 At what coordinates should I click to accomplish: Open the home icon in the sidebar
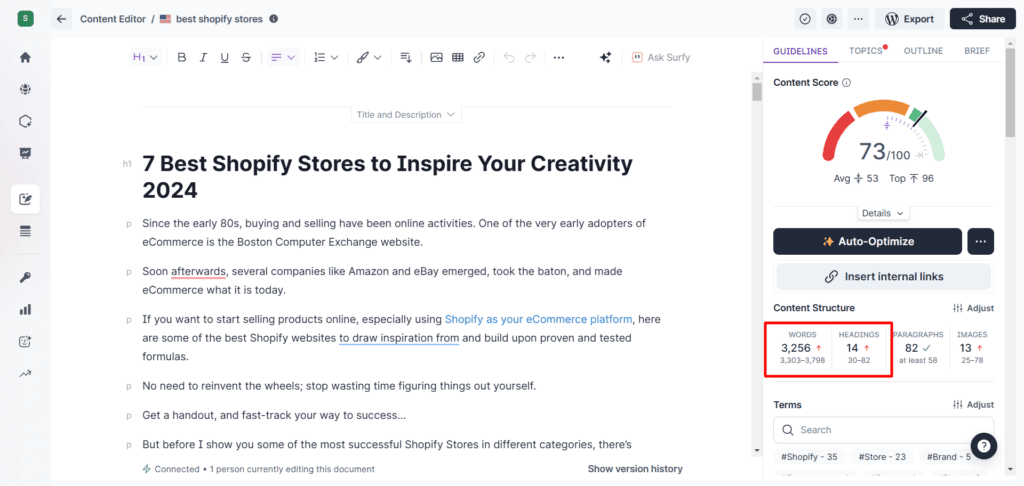tap(25, 57)
